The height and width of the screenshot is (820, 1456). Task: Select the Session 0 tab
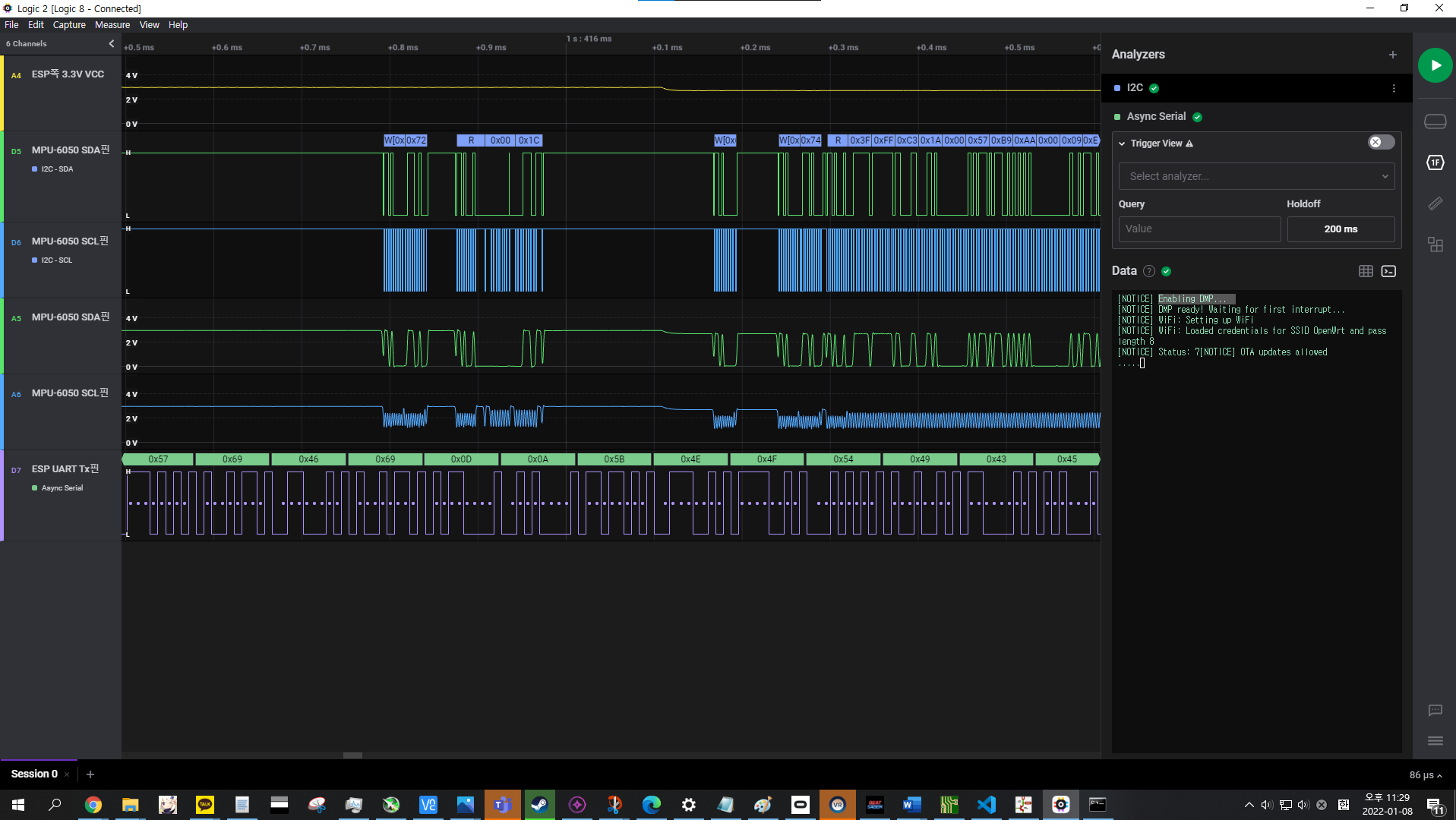click(x=34, y=774)
